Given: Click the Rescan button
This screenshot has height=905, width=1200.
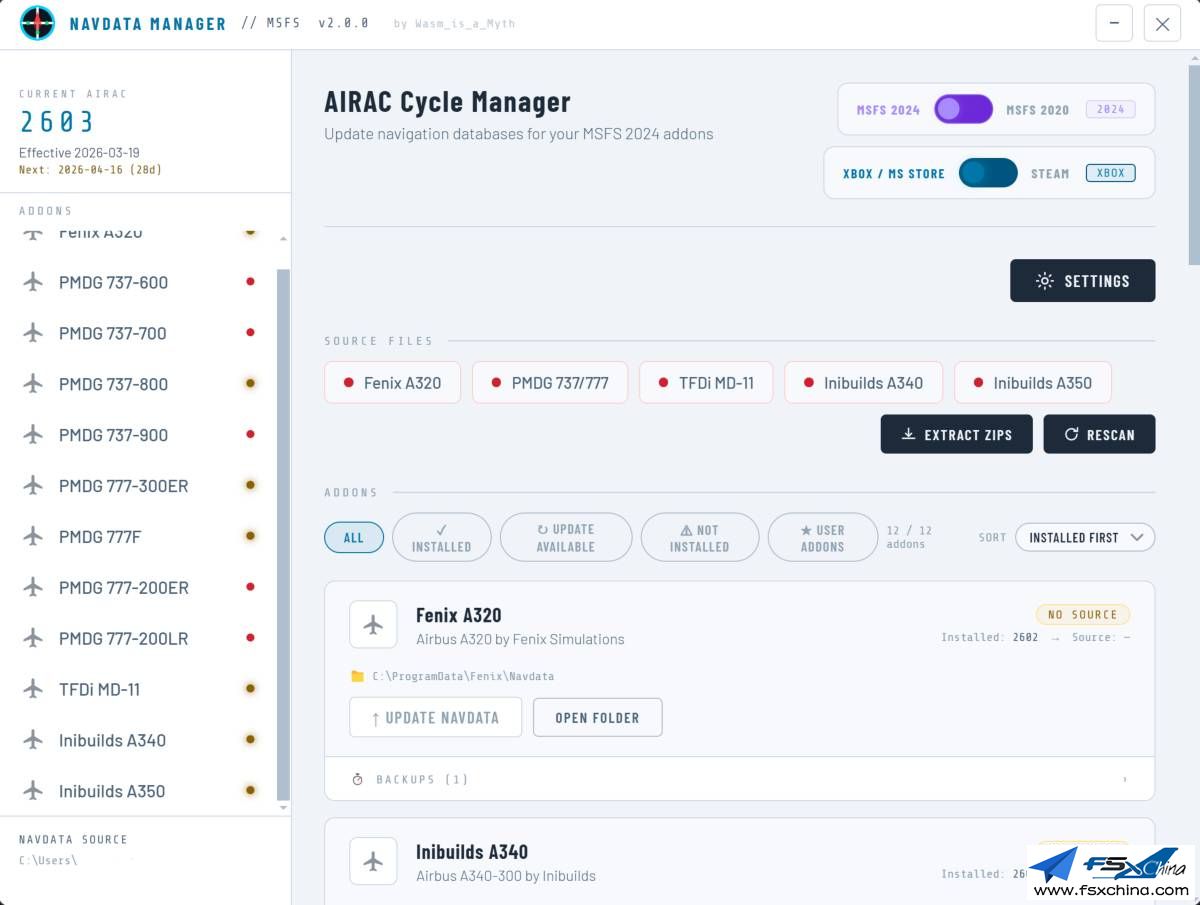Looking at the screenshot, I should click(1099, 435).
